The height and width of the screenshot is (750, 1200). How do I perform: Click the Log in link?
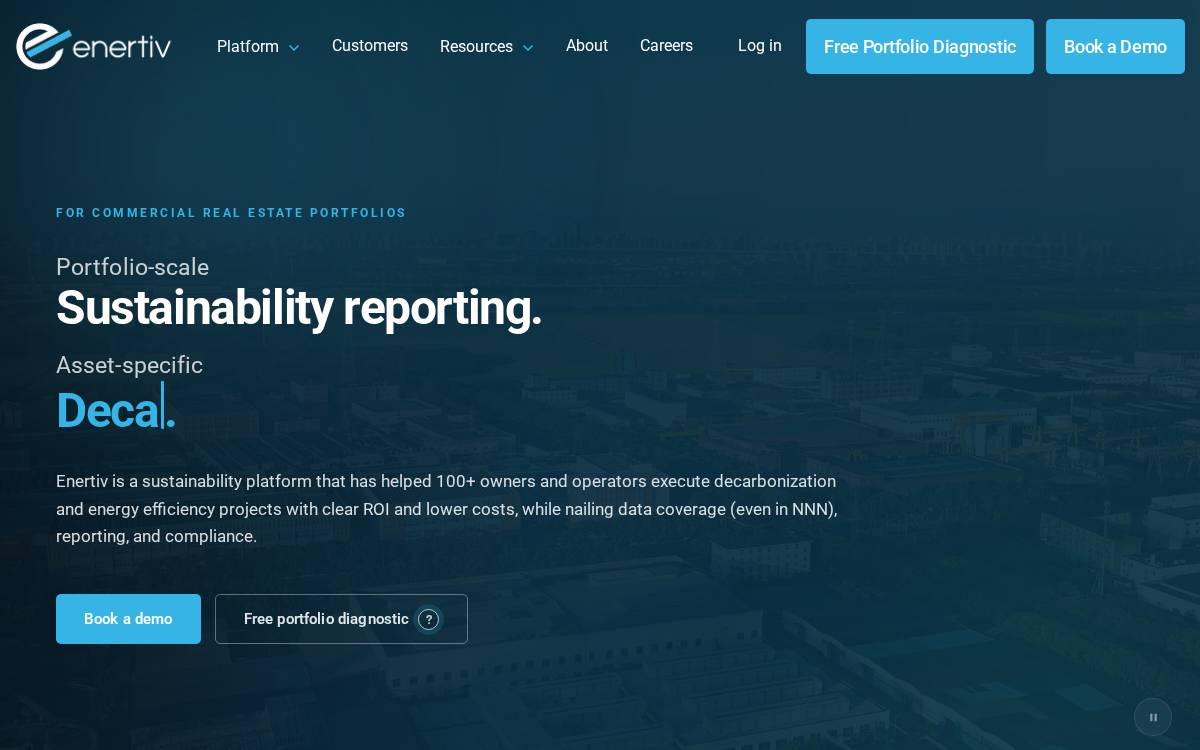(x=760, y=46)
